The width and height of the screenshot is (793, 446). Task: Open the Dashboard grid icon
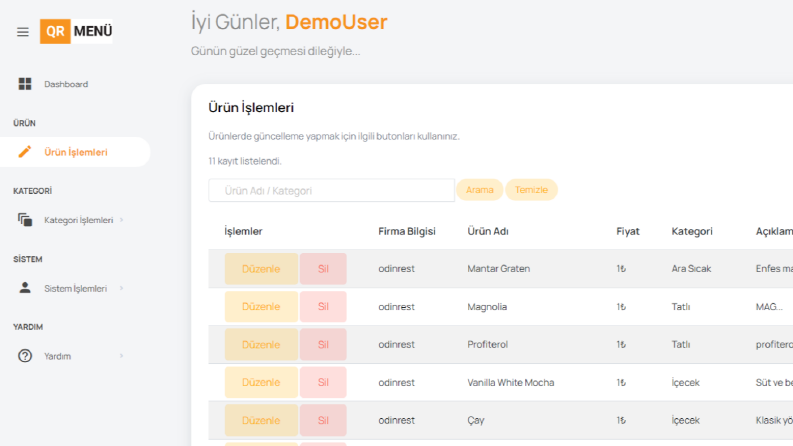coord(25,84)
